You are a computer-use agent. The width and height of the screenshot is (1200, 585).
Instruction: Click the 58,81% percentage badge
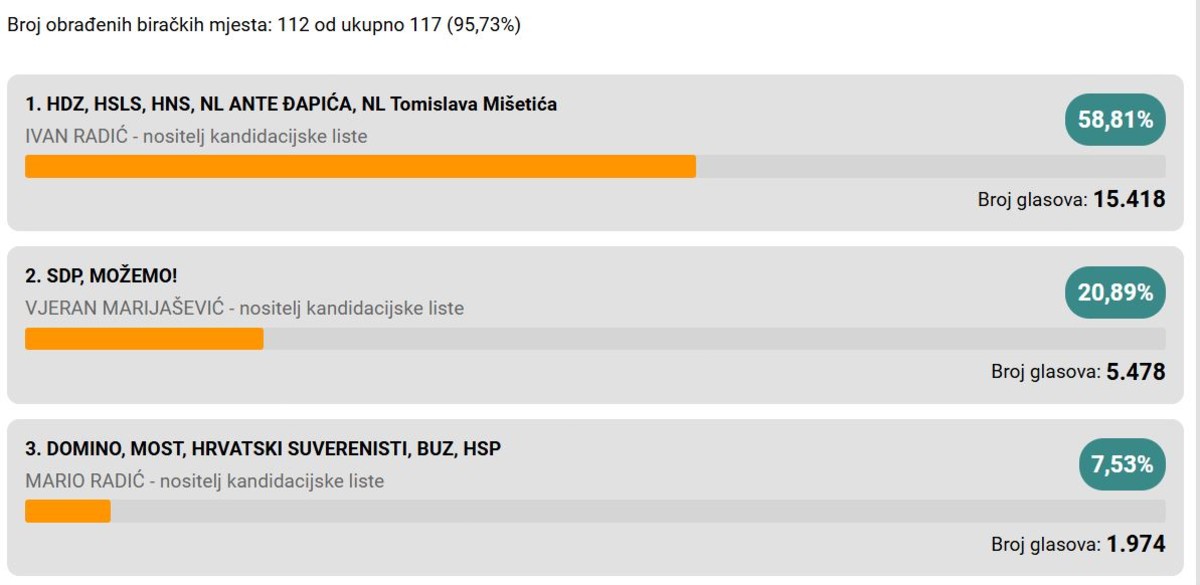[x=1115, y=120]
